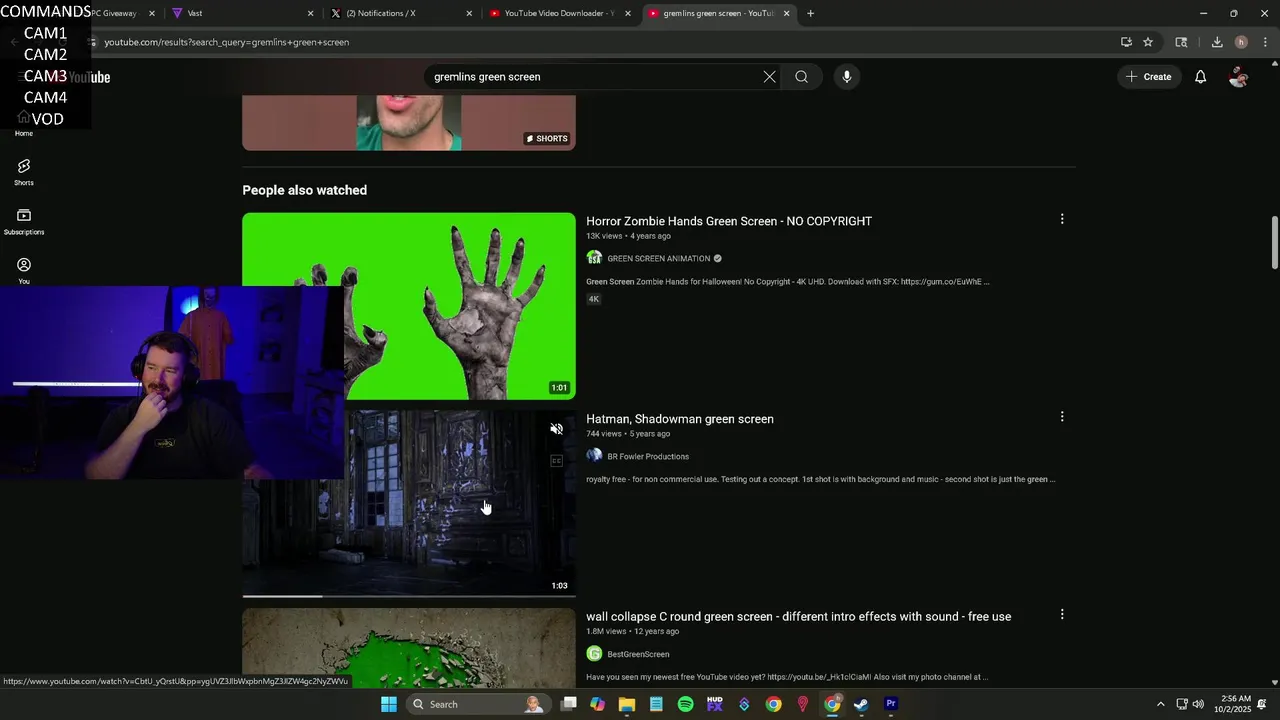Open the YouTube account avatar menu
Image resolution: width=1280 pixels, height=720 pixels.
1238,77
